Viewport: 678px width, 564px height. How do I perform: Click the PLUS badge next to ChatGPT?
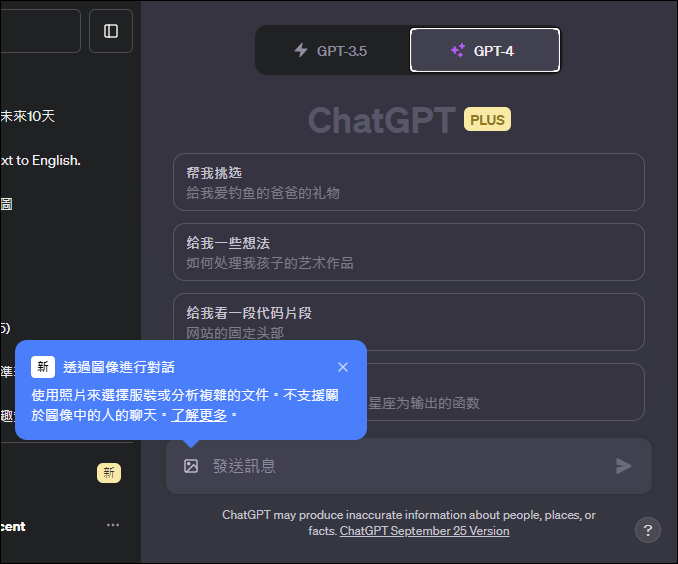click(x=487, y=119)
